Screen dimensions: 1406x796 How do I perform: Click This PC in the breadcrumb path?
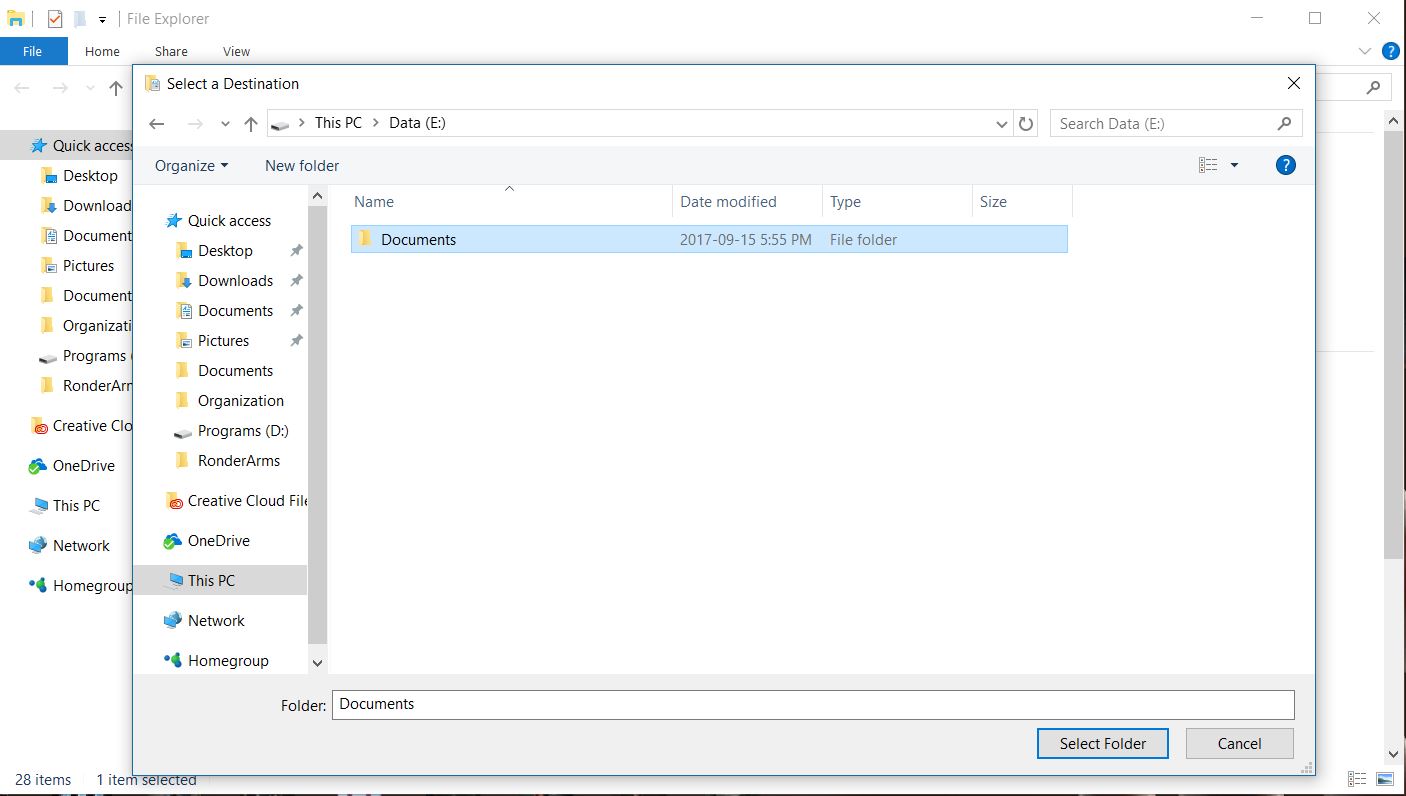(x=338, y=123)
